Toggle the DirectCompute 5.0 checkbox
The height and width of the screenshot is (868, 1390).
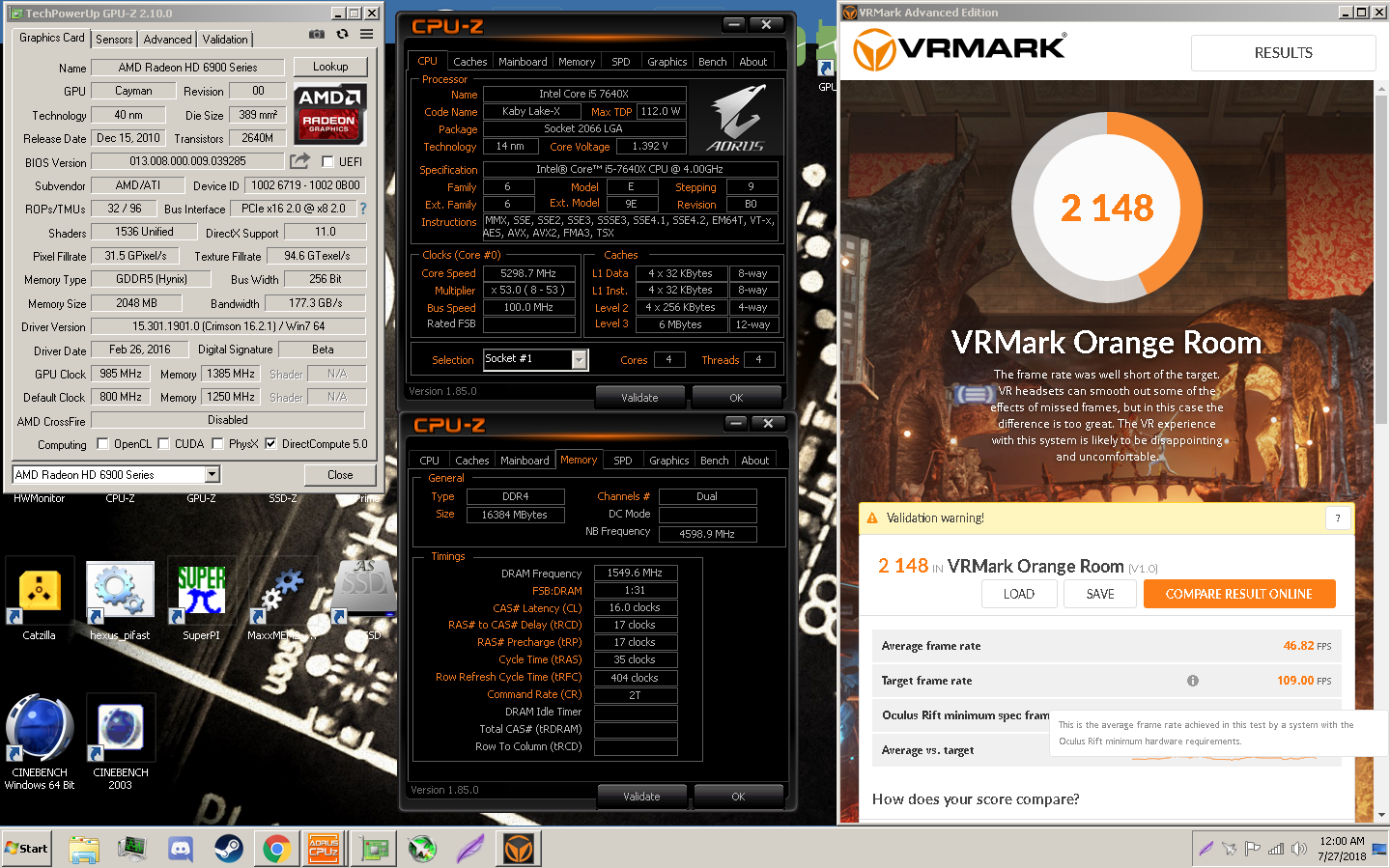click(270, 444)
